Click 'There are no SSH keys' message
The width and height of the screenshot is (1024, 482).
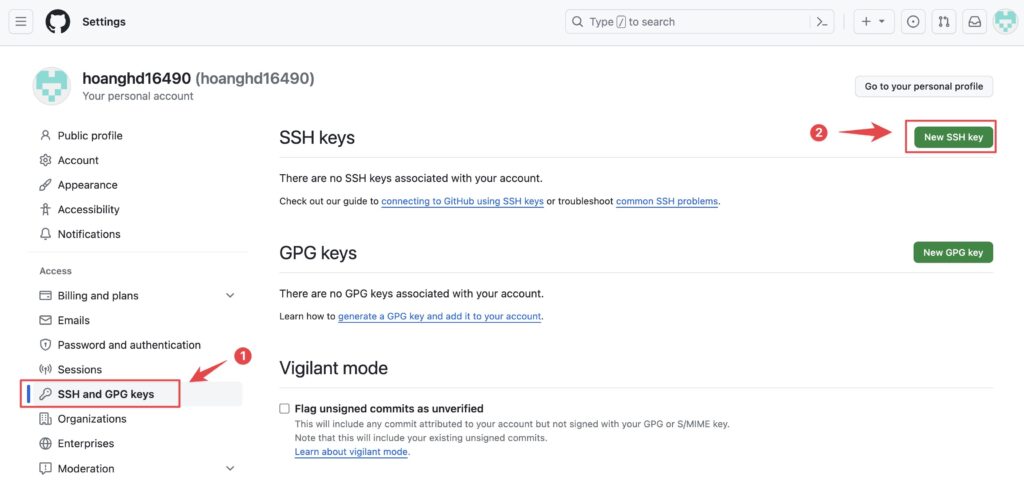point(411,178)
